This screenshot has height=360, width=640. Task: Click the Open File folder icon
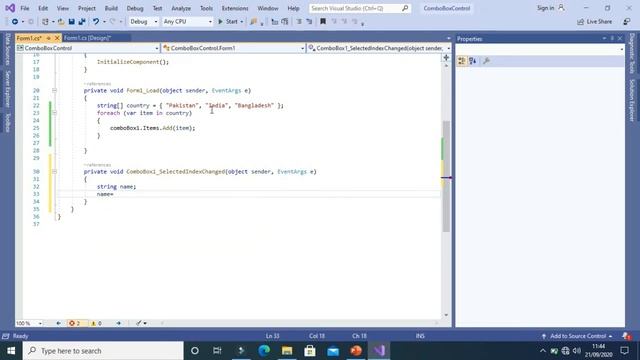pyautogui.click(x=61, y=22)
